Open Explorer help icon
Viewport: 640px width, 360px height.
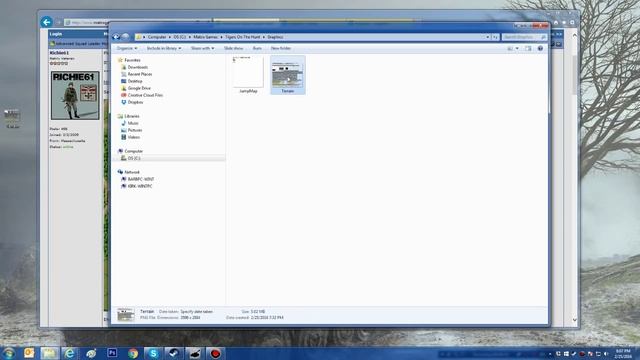(x=540, y=48)
